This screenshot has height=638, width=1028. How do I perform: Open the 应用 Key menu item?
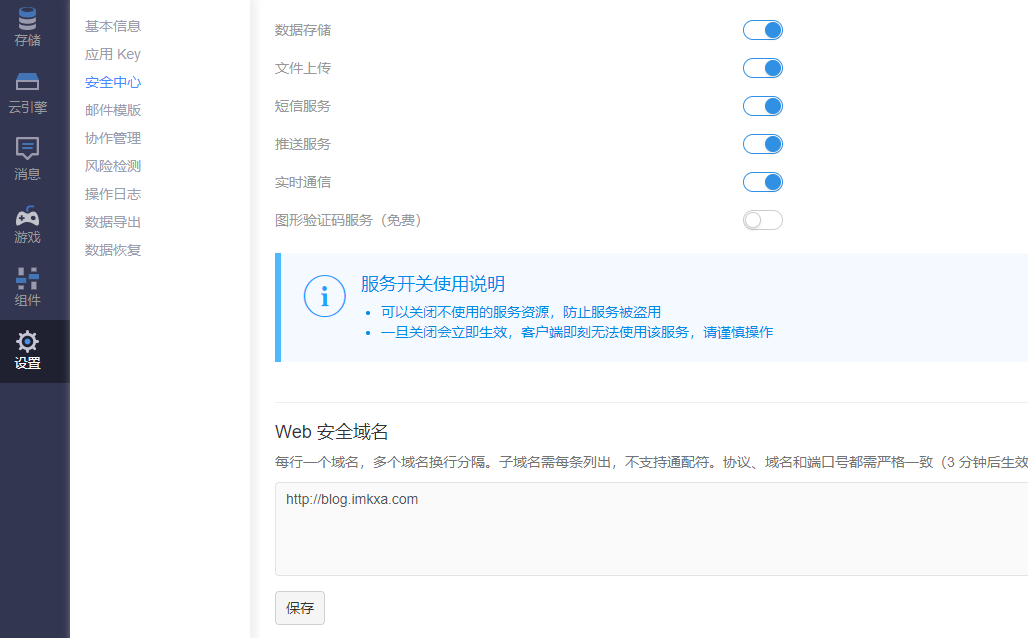(113, 54)
